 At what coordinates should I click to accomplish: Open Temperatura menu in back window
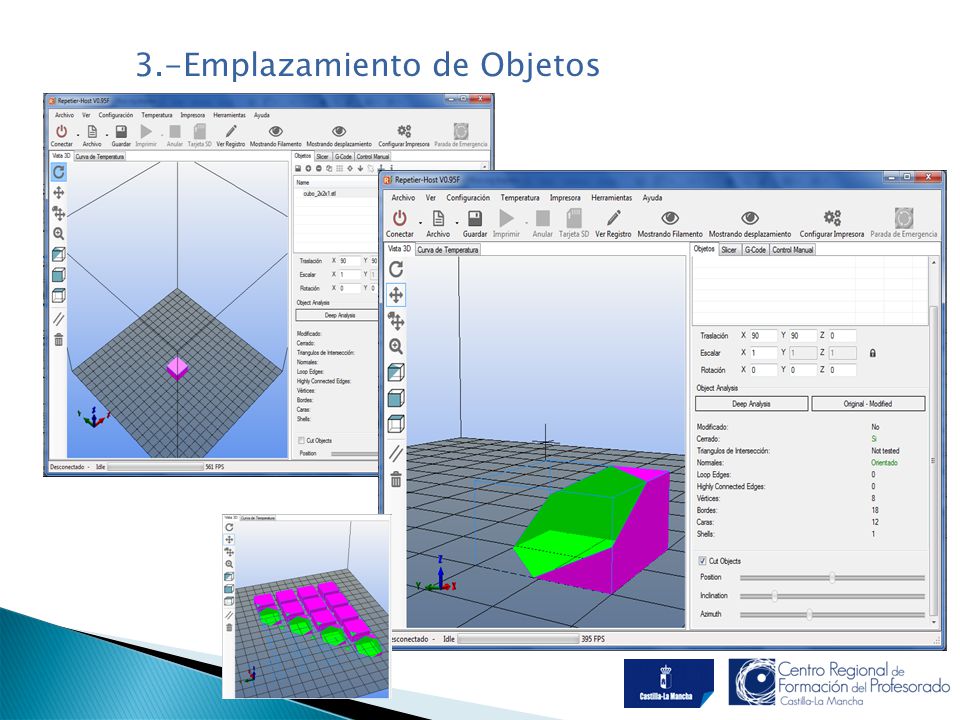tap(157, 115)
